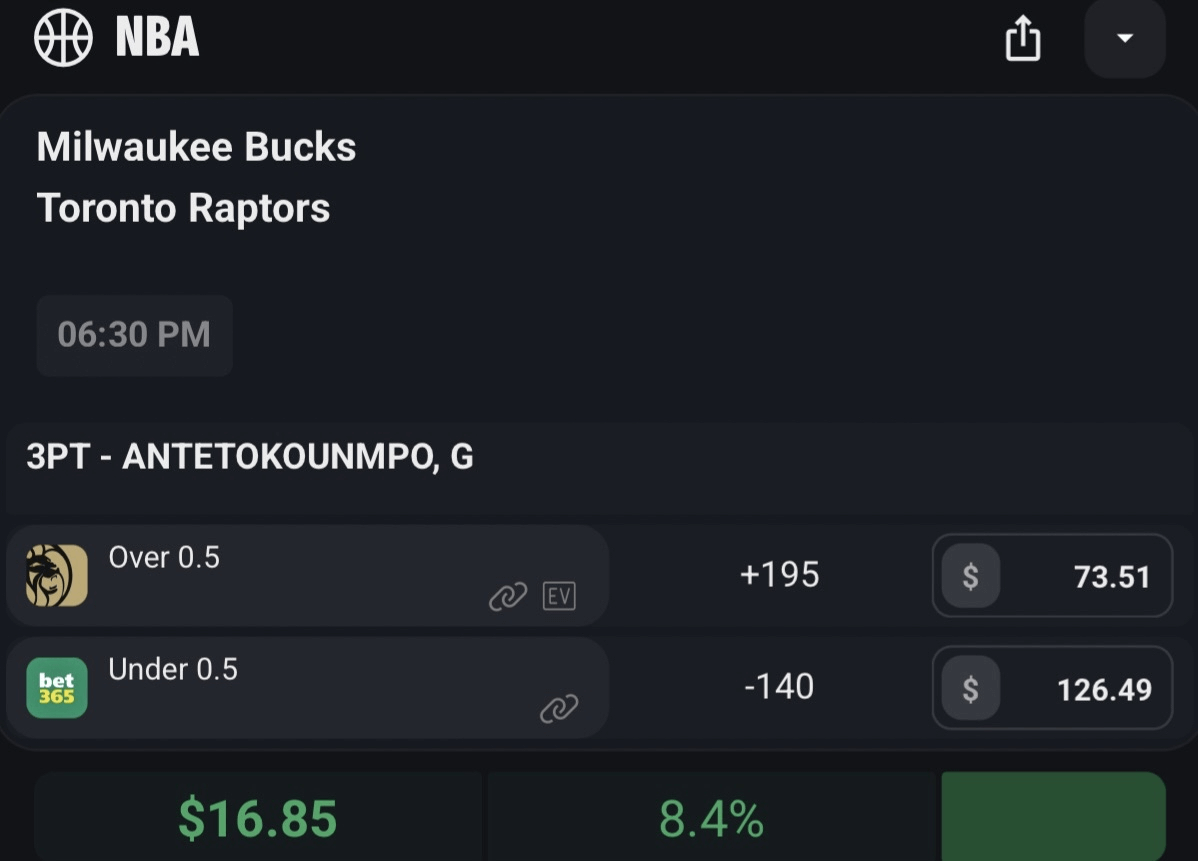Click the dollar sign beside the 126.49 stake

[970, 688]
